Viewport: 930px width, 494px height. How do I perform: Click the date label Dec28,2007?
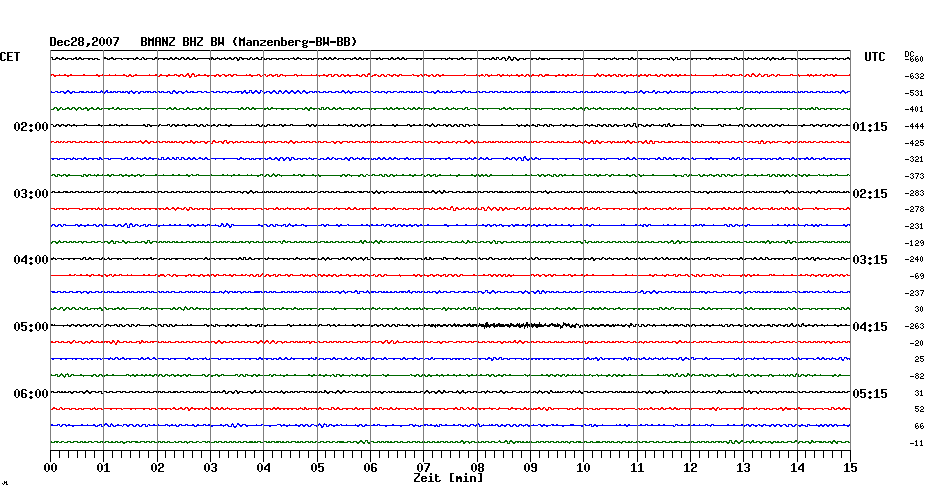[84, 42]
